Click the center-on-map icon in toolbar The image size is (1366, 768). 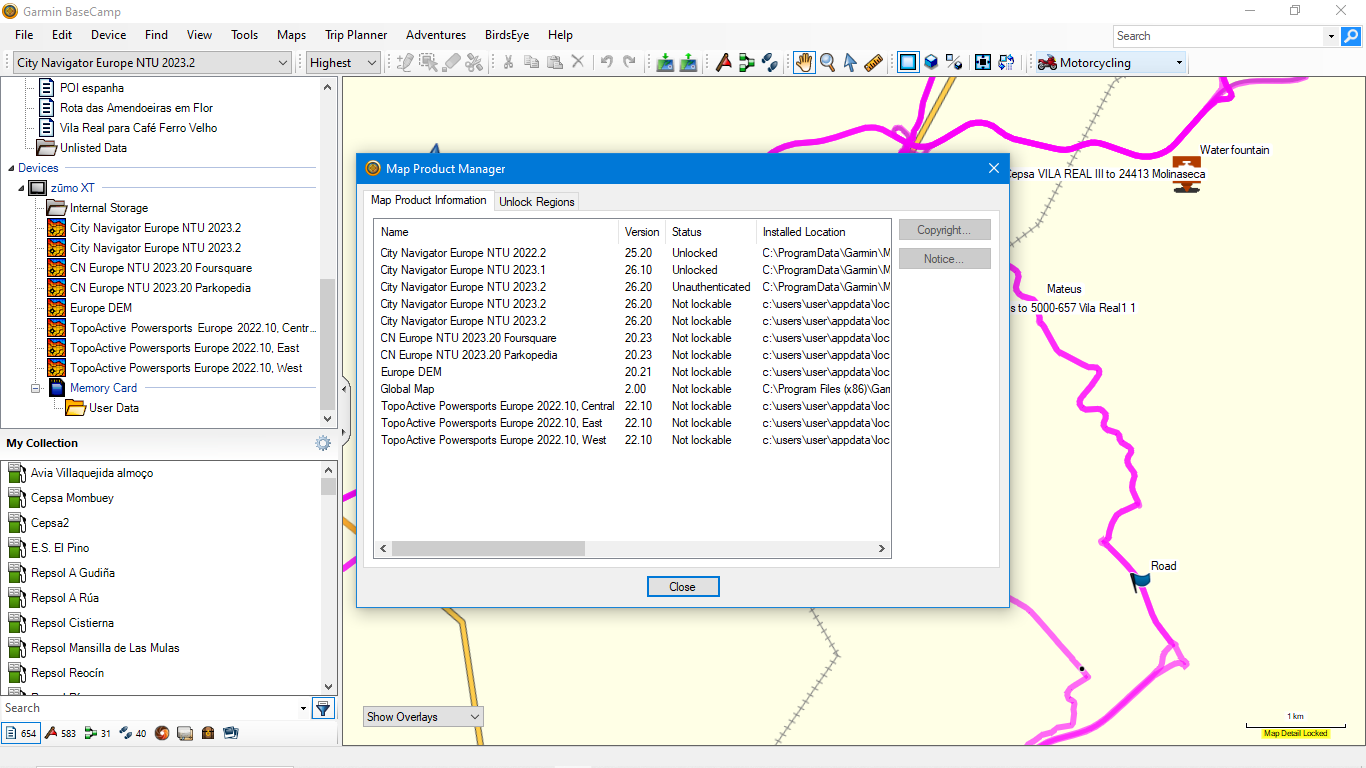click(983, 62)
